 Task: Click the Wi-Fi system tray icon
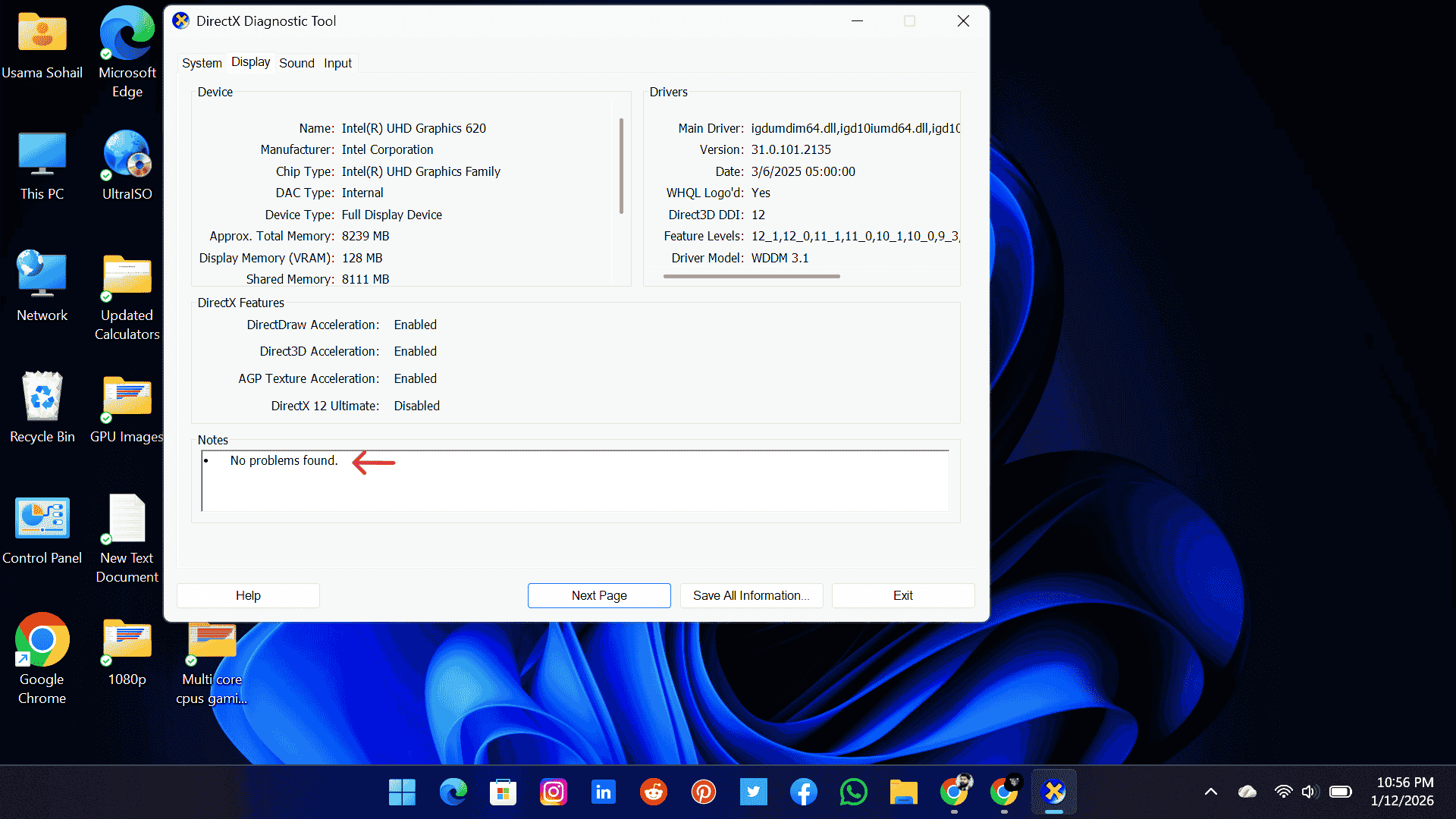coord(1283,791)
